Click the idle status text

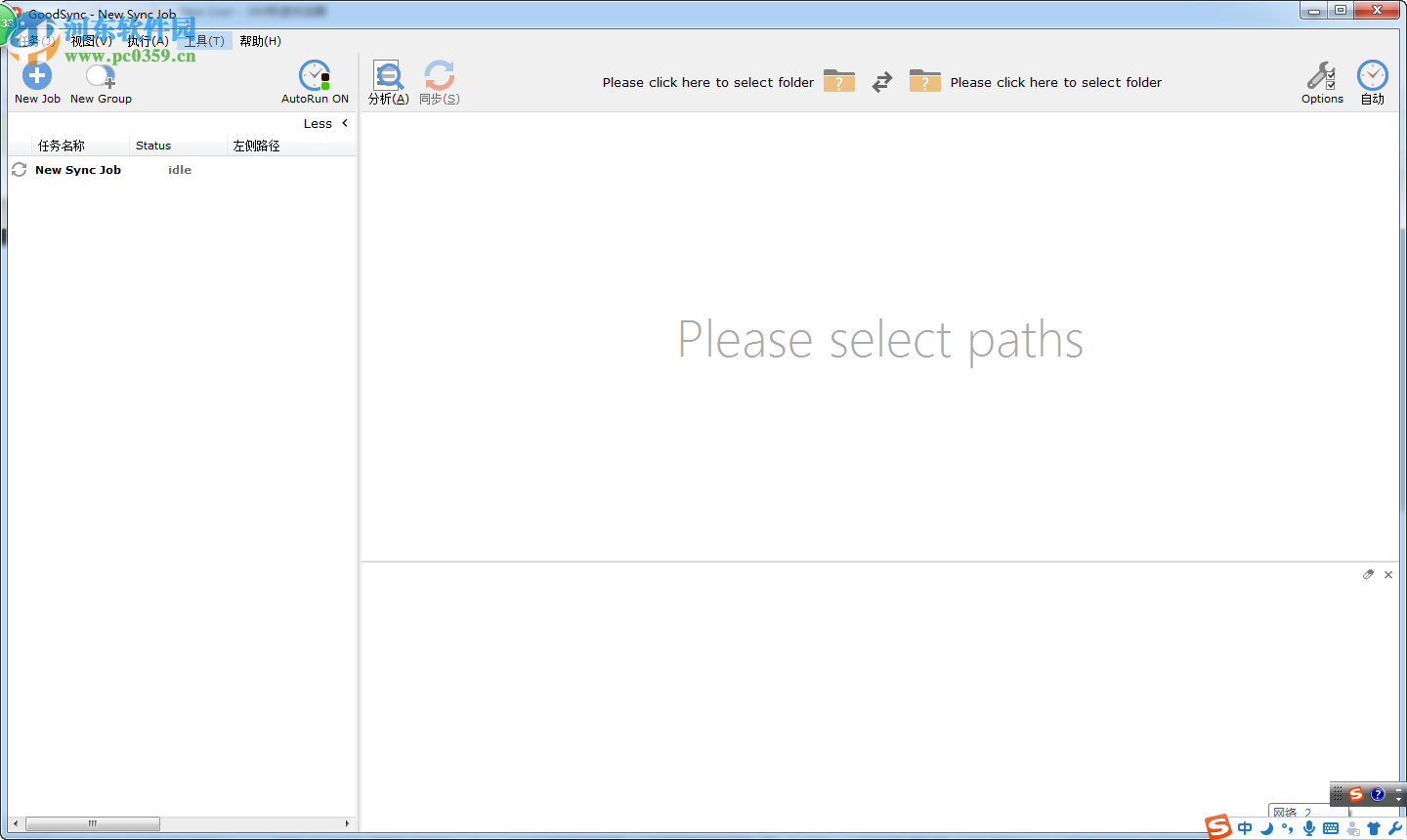(180, 170)
